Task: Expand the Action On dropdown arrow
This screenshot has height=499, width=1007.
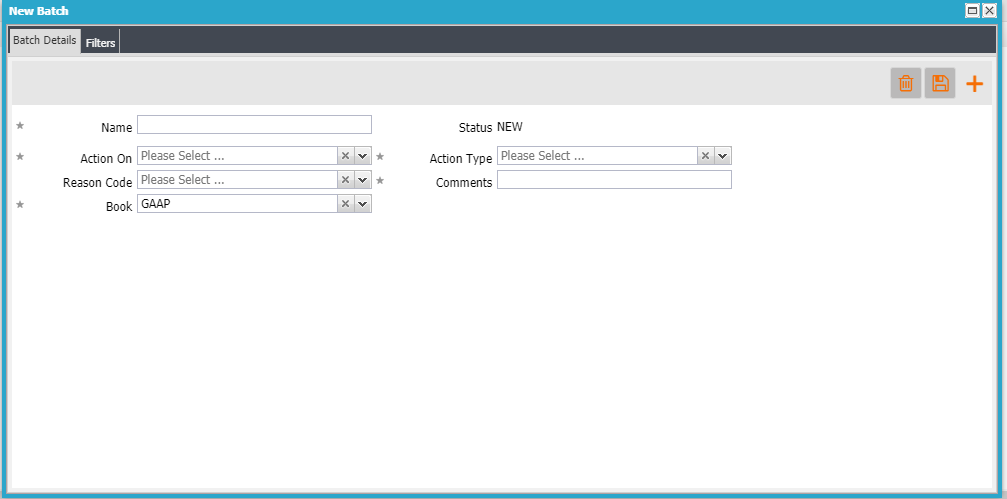Action: click(363, 156)
